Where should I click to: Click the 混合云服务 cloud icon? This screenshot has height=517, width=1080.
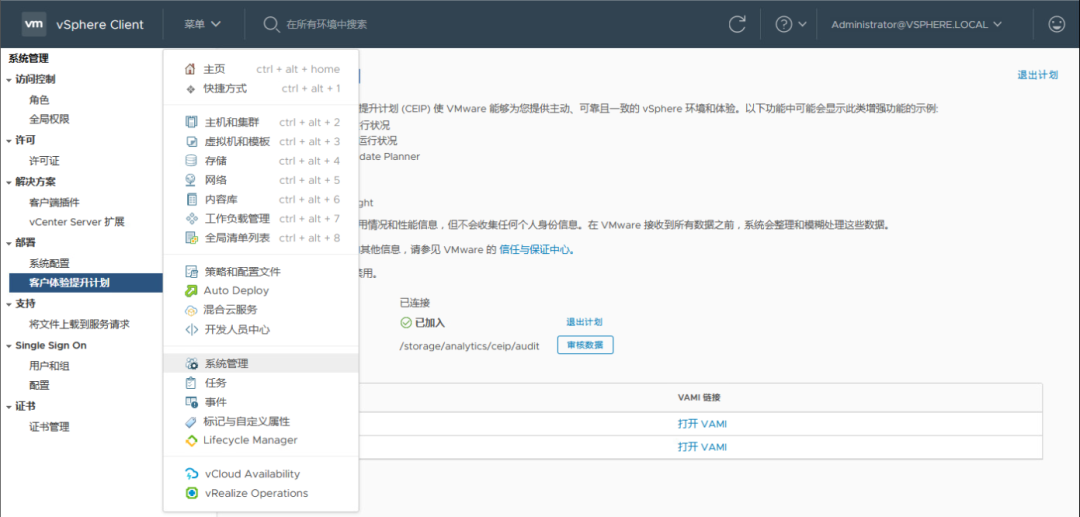(x=191, y=310)
